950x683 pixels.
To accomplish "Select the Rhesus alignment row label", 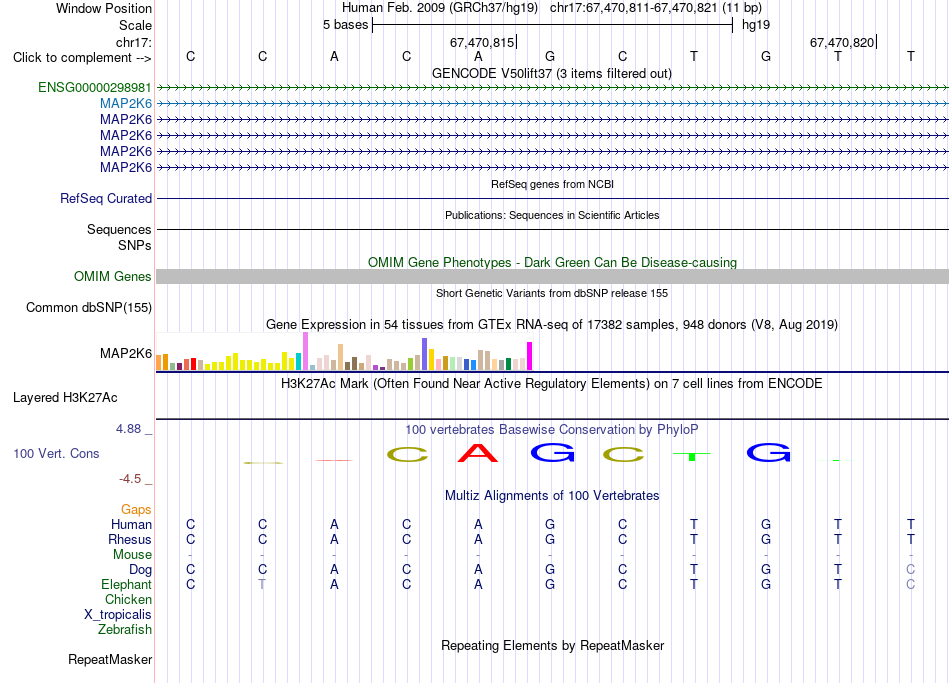I will coord(130,539).
